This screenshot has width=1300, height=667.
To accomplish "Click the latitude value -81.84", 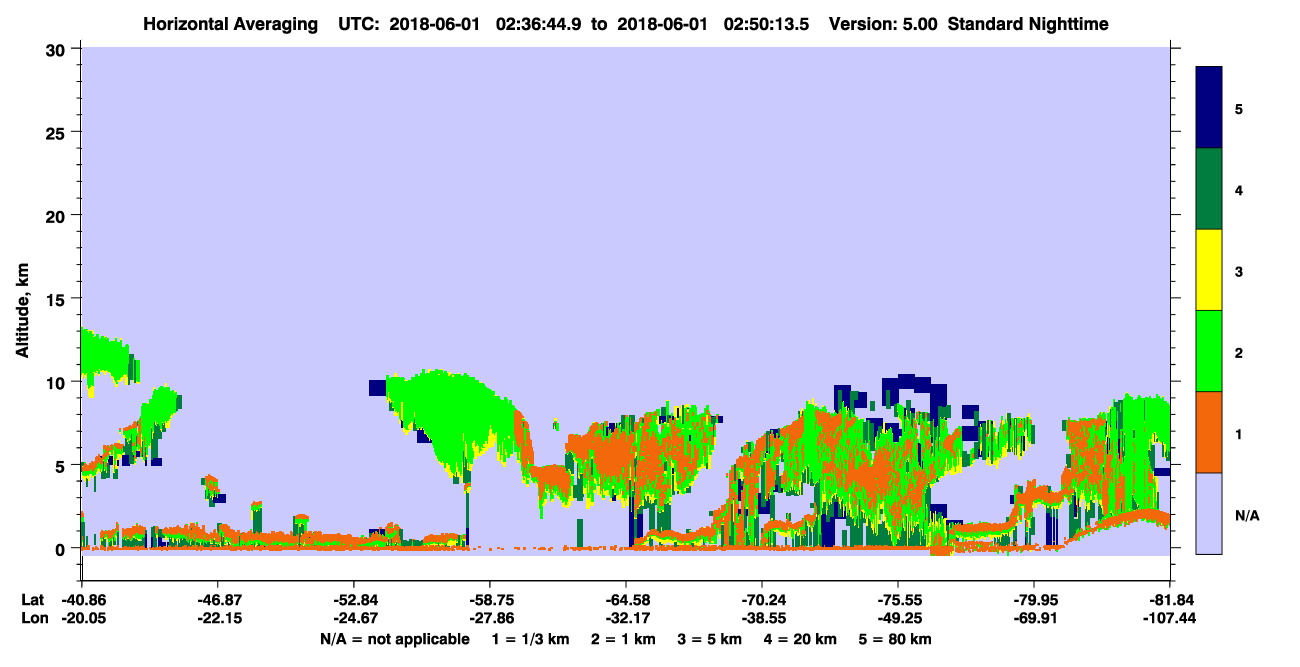I will click(x=1170, y=599).
